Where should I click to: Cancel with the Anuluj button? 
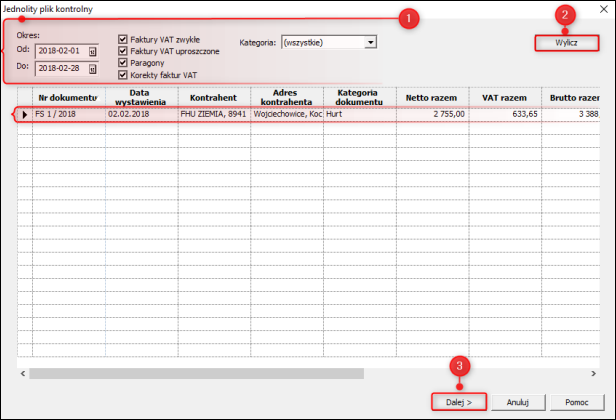(x=518, y=402)
